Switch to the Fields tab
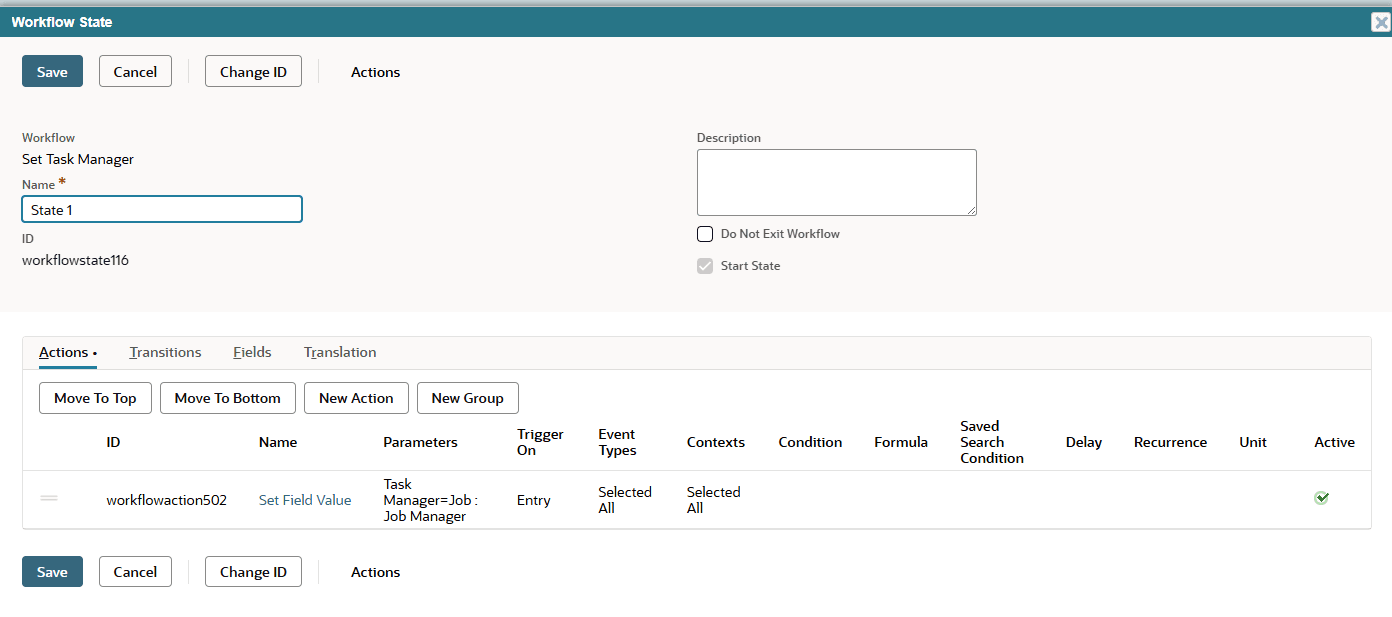The height and width of the screenshot is (617, 1392). click(252, 352)
